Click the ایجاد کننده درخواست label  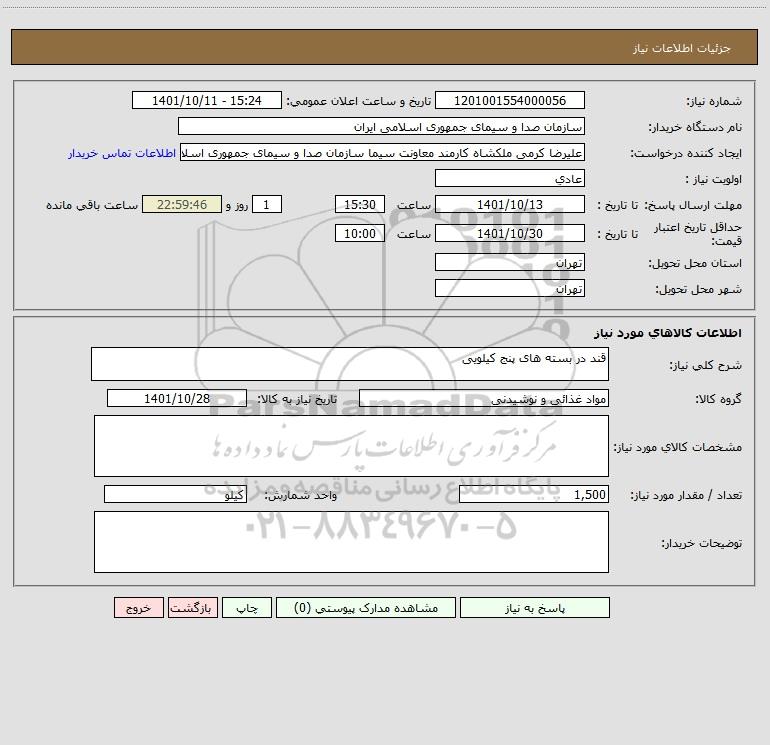(686, 154)
